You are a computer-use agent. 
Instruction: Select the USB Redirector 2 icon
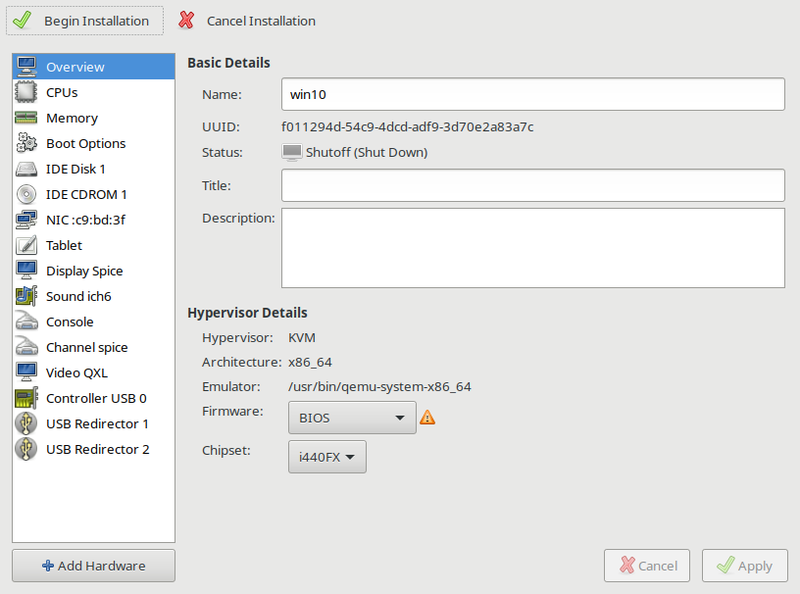click(x=27, y=449)
